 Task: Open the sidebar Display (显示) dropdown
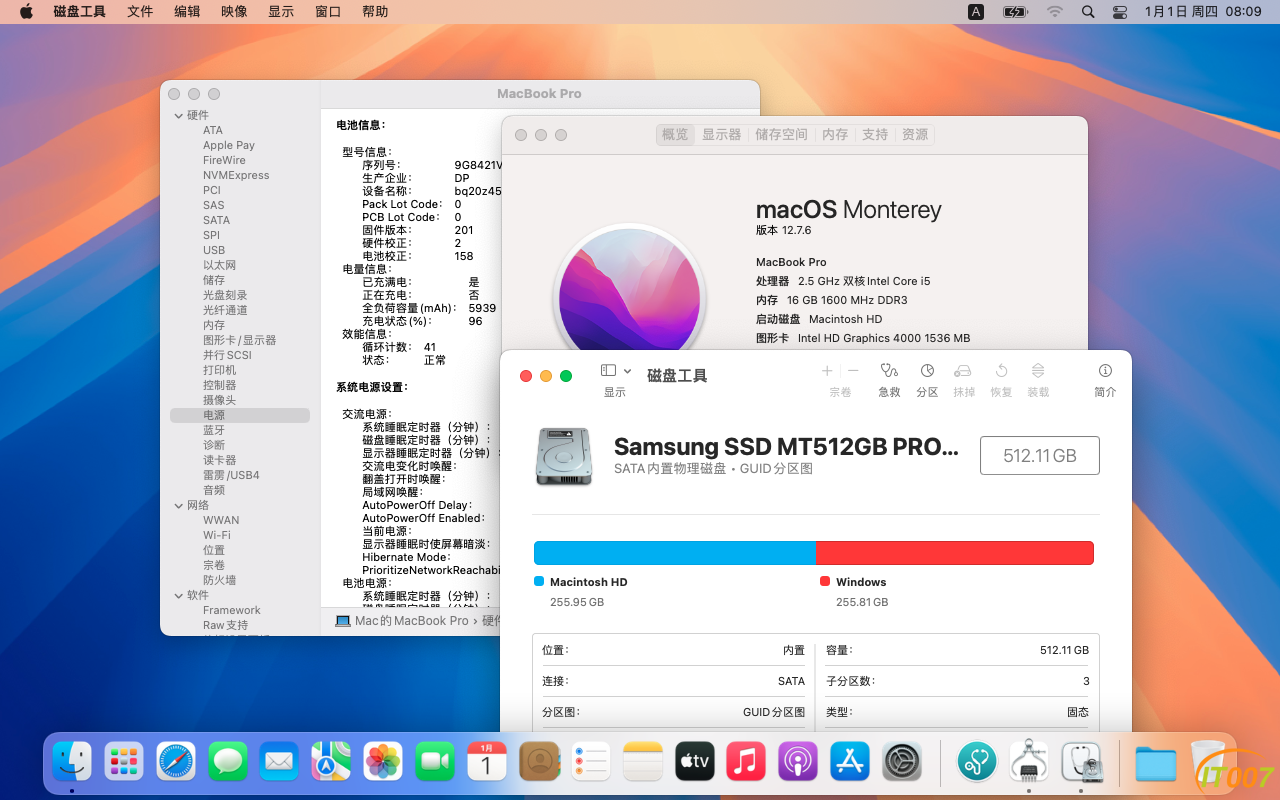(x=615, y=371)
